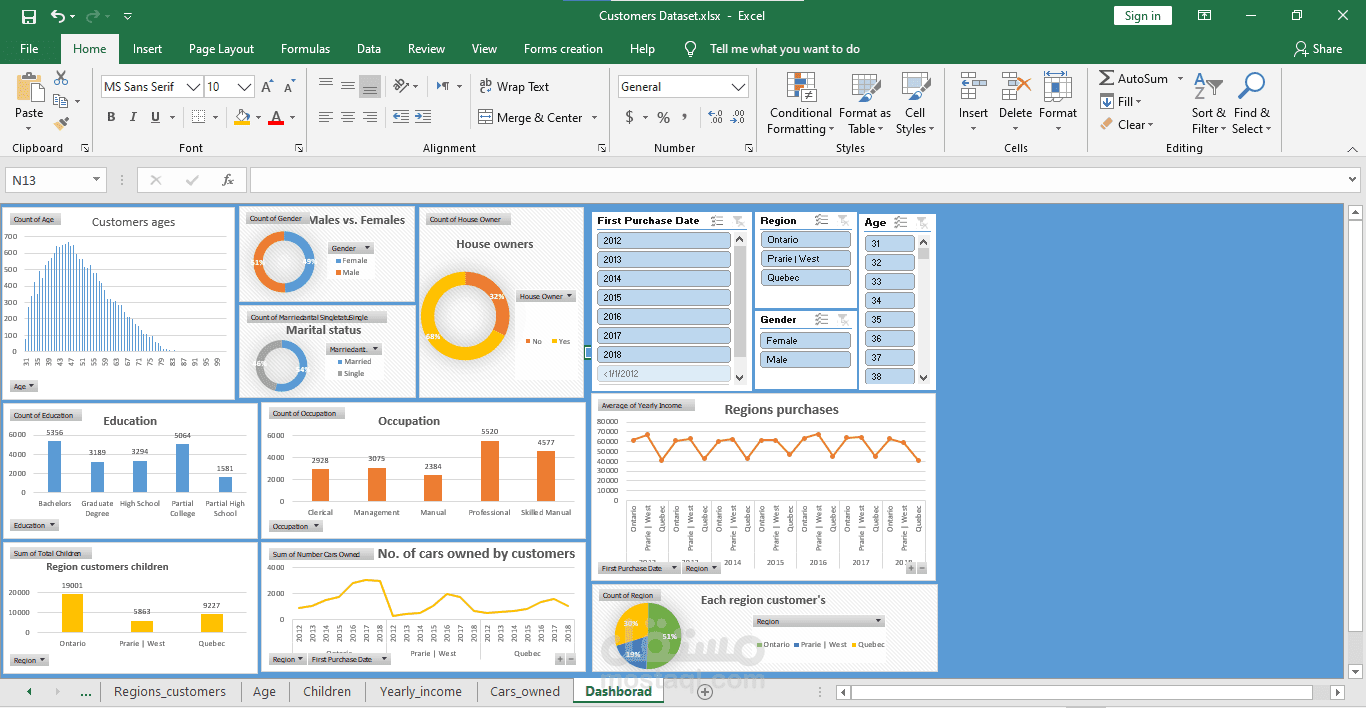Open Cell Styles gallery
The width and height of the screenshot is (1366, 708).
coord(915,104)
